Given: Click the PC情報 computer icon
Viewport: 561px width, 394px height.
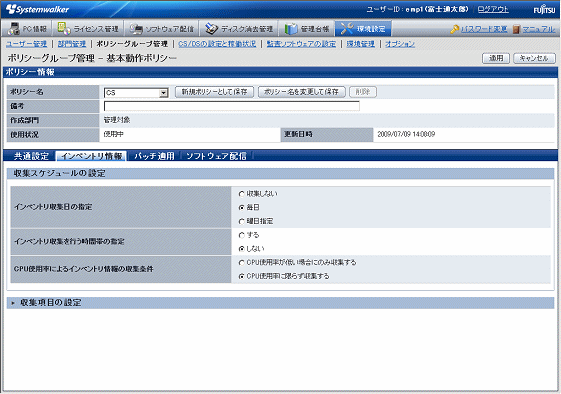Looking at the screenshot, I should click(14, 29).
